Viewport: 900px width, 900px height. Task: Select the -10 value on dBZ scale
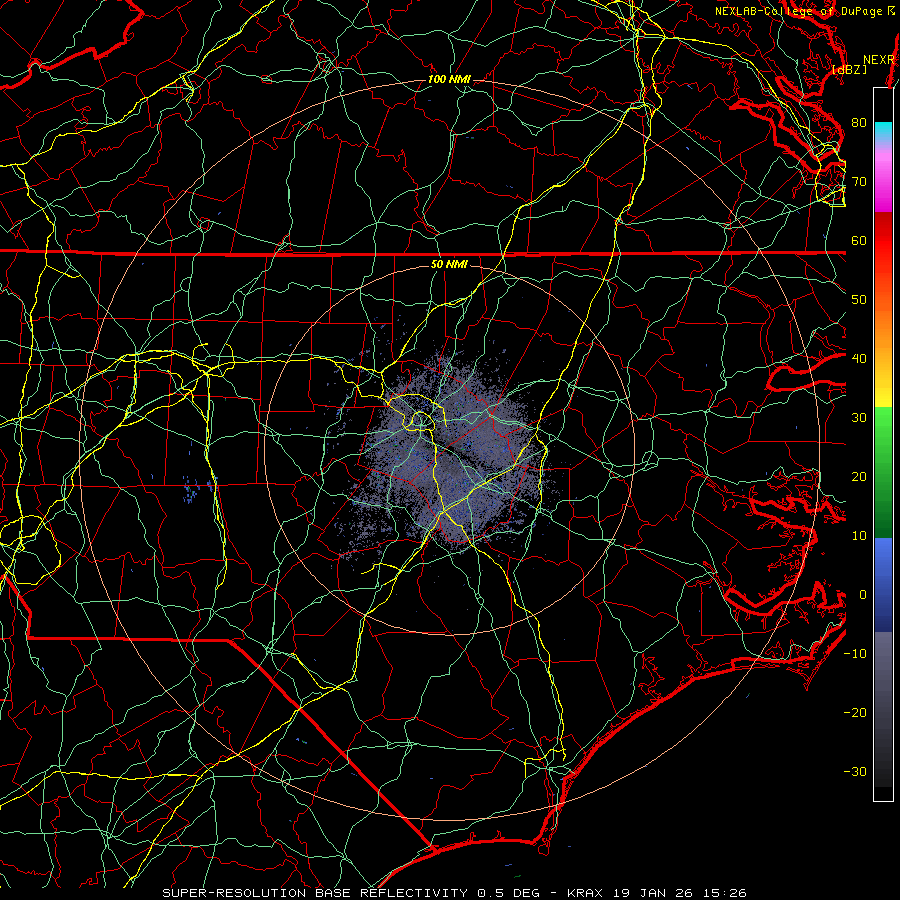tap(855, 654)
